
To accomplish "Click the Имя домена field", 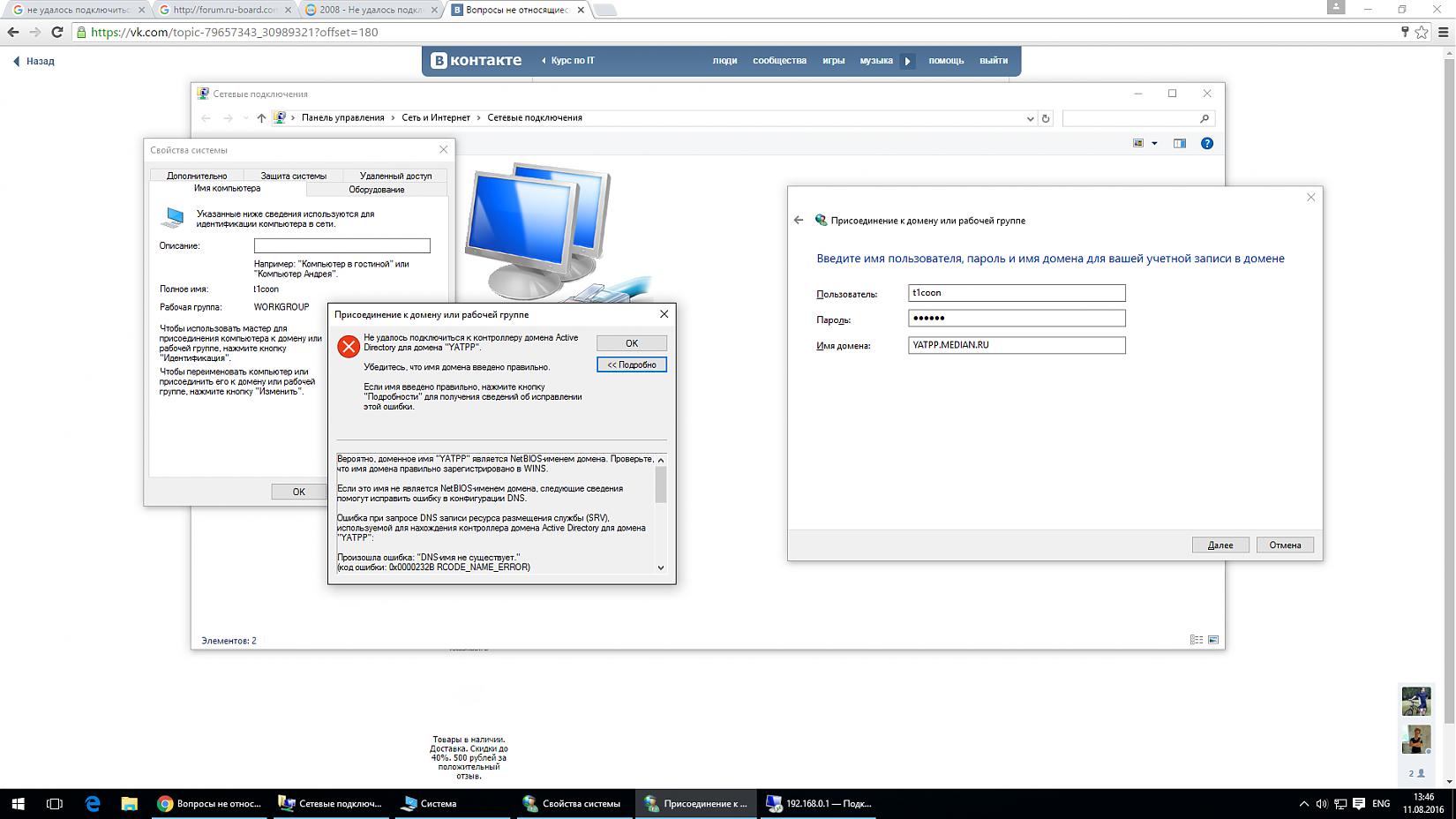I will pyautogui.click(x=1017, y=345).
